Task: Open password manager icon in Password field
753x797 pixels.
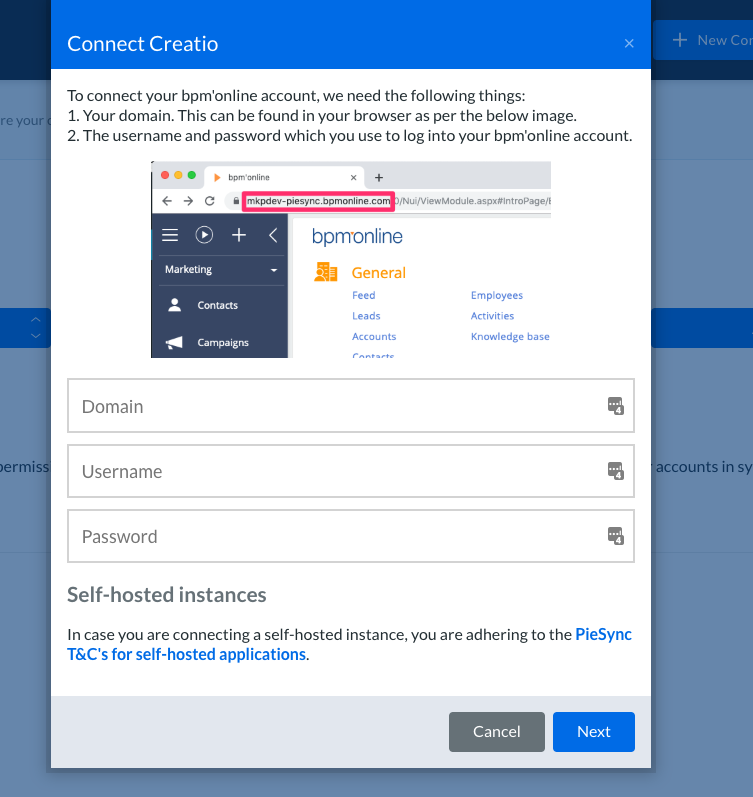Action: pyautogui.click(x=616, y=536)
